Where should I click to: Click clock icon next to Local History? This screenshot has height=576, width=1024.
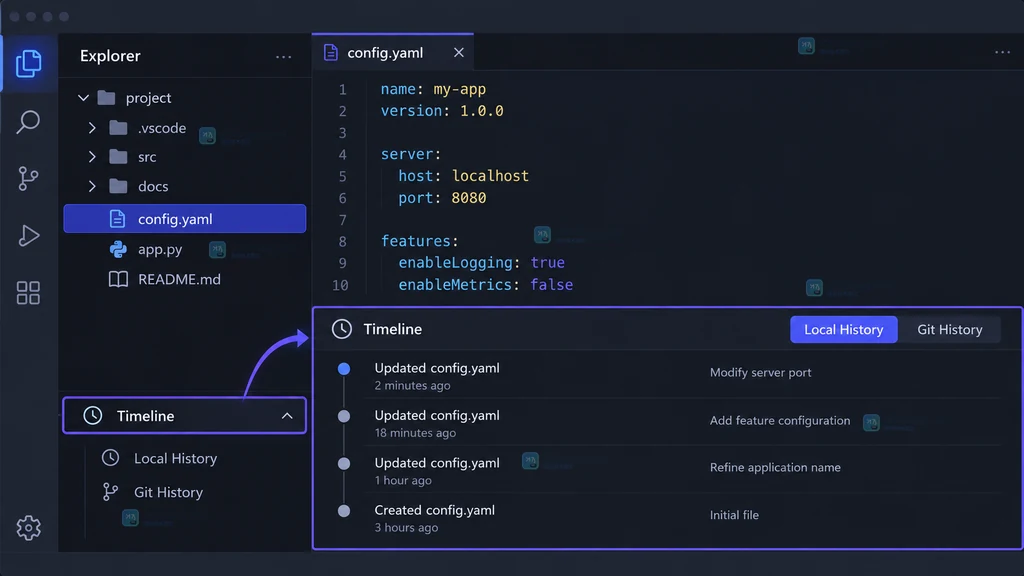(x=110, y=458)
